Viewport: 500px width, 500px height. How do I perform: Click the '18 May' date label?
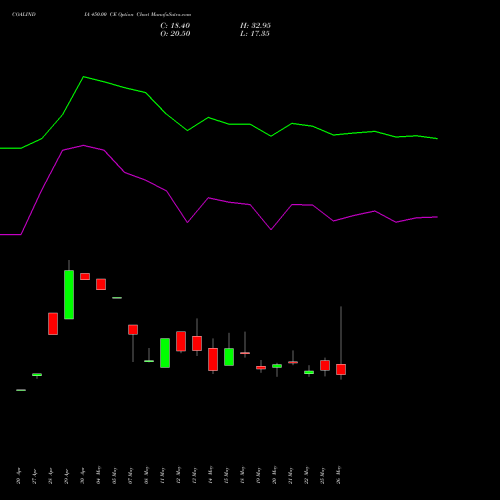(242, 476)
